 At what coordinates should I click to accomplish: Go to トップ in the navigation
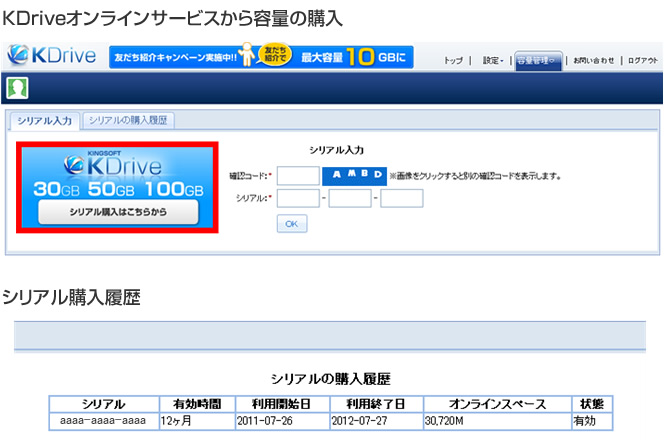(453, 60)
